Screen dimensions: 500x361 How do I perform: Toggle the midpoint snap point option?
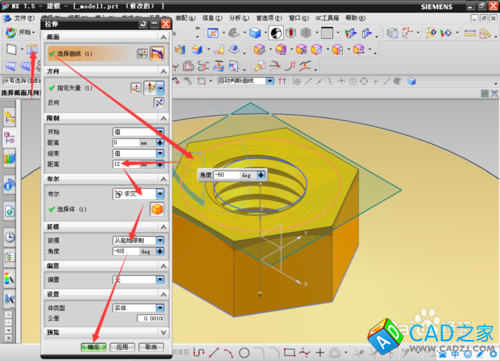point(319,81)
